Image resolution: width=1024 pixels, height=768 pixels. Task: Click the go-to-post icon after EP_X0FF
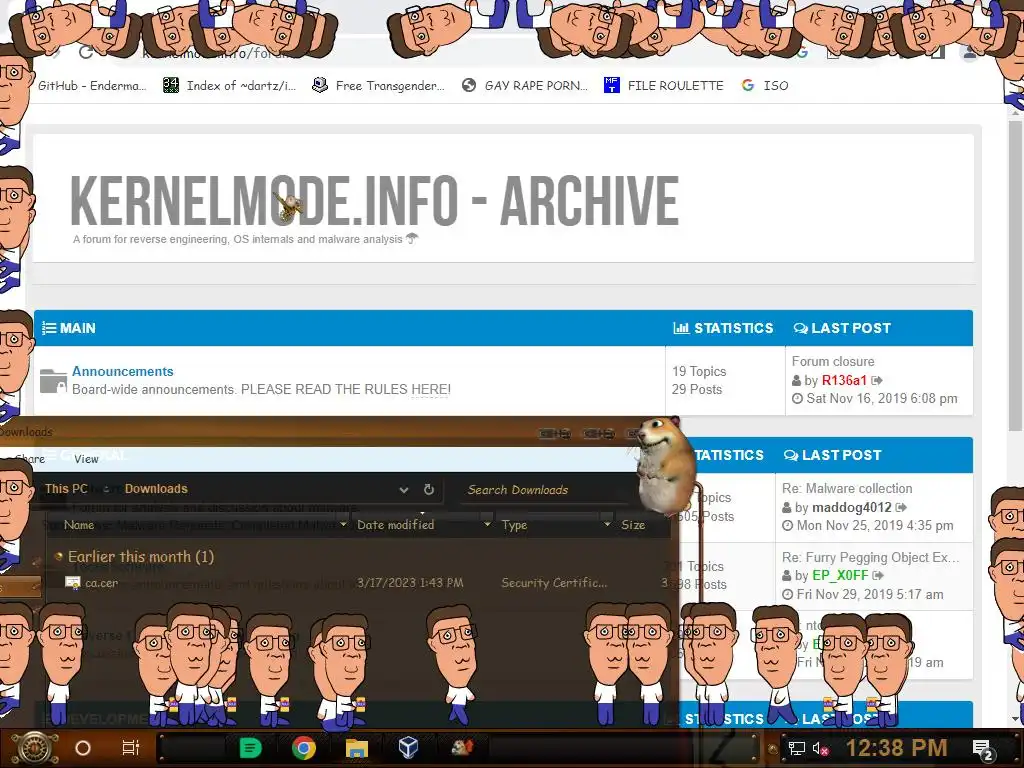[x=878, y=575]
